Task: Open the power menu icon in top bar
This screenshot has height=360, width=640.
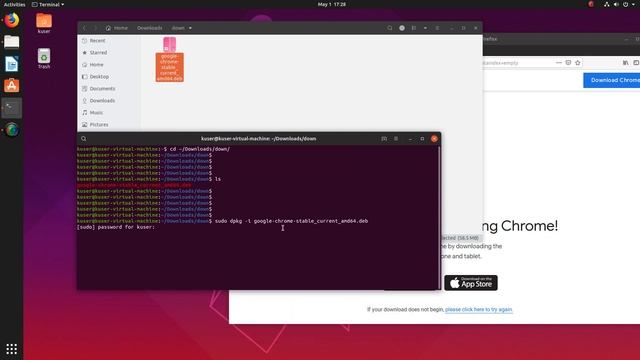Action: [626, 4]
